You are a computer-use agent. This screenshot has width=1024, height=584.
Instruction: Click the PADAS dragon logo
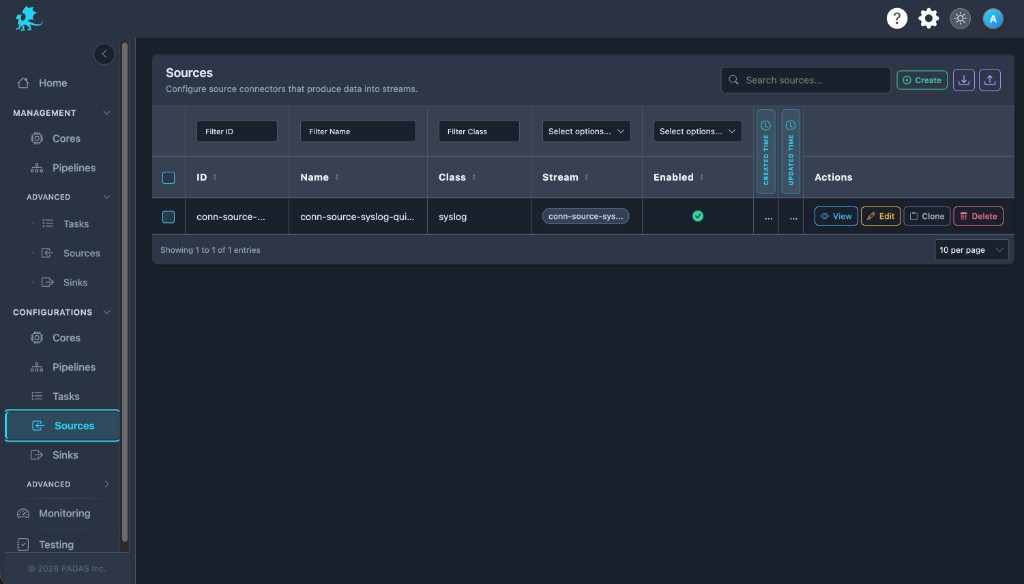pyautogui.click(x=28, y=18)
